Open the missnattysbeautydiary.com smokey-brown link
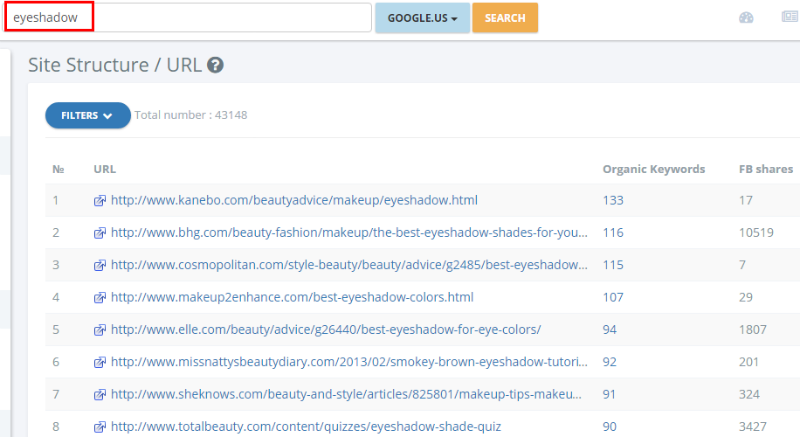 pyautogui.click(x=349, y=362)
